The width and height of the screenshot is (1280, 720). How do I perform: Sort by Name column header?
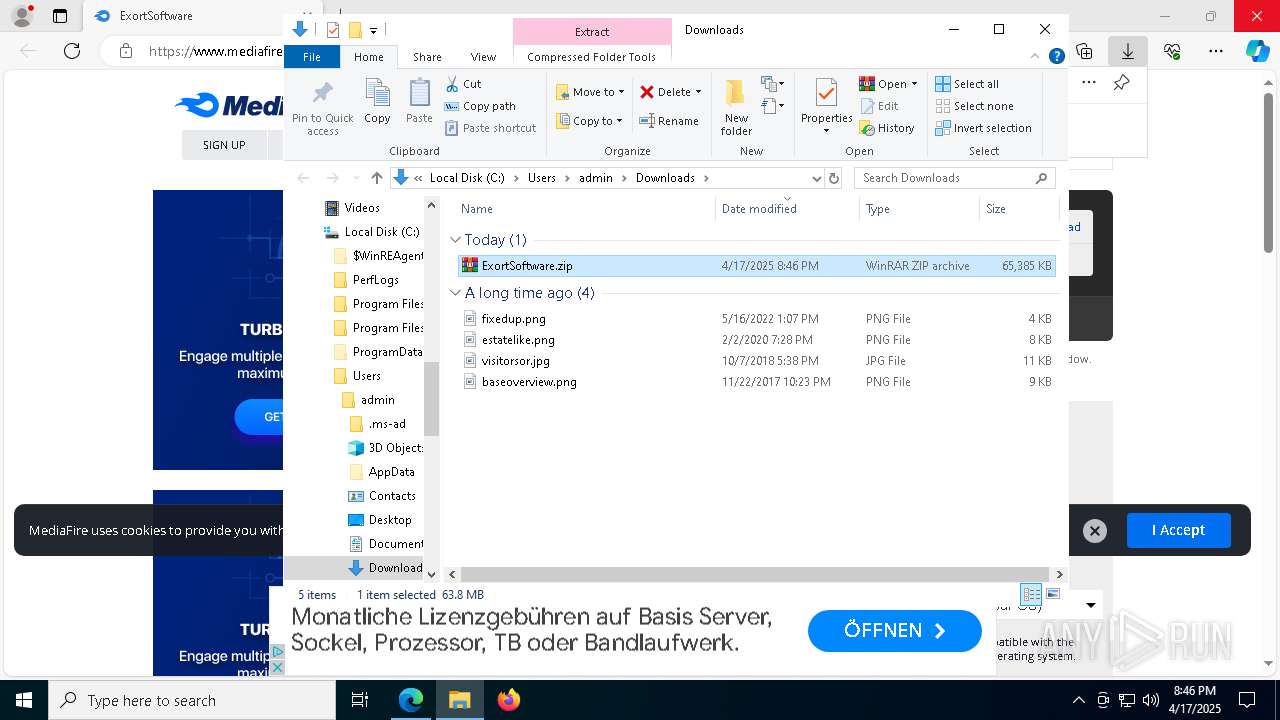(585, 209)
